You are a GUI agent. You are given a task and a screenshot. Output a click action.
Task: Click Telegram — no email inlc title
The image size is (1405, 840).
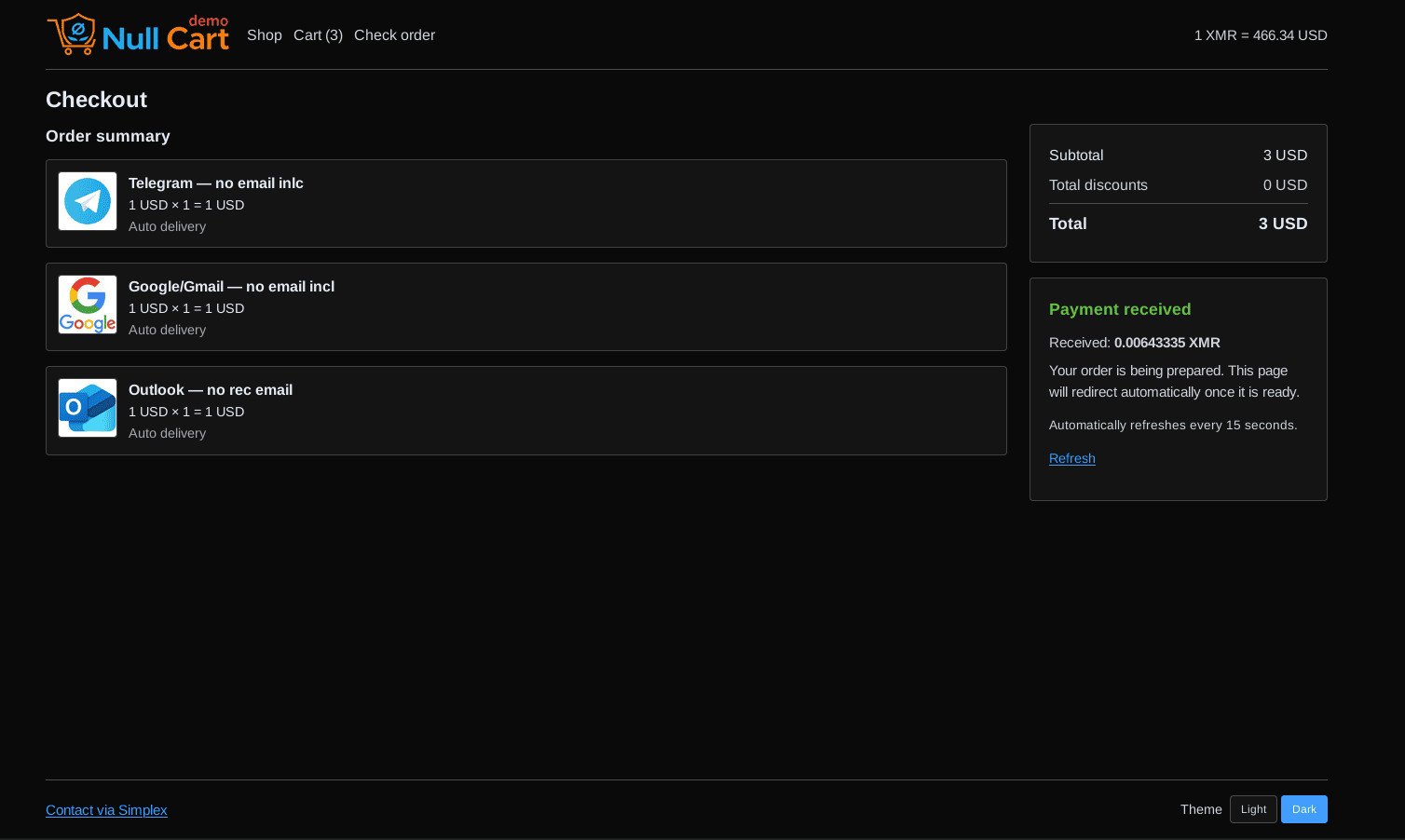tap(216, 183)
